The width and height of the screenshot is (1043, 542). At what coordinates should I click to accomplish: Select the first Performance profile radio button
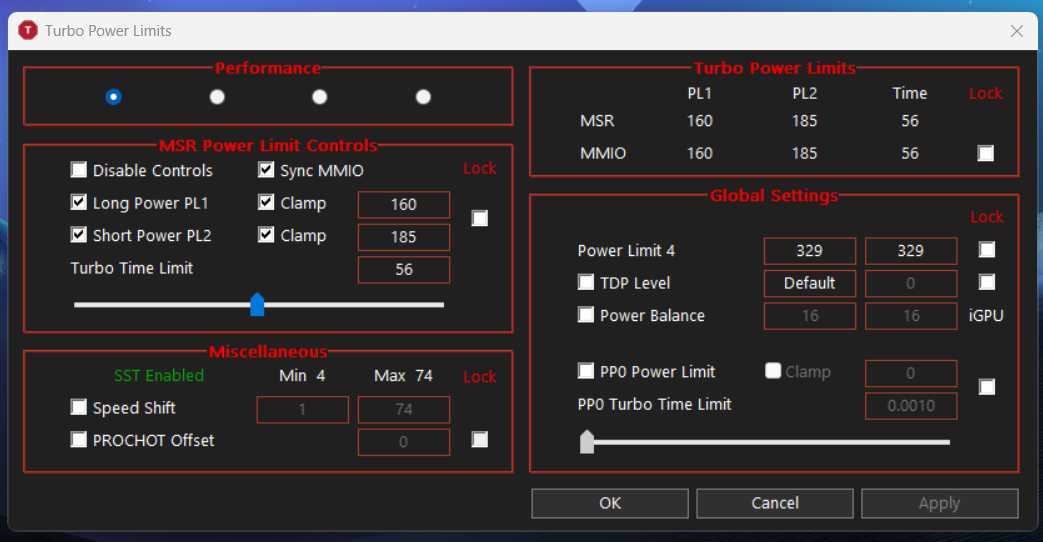point(113,97)
